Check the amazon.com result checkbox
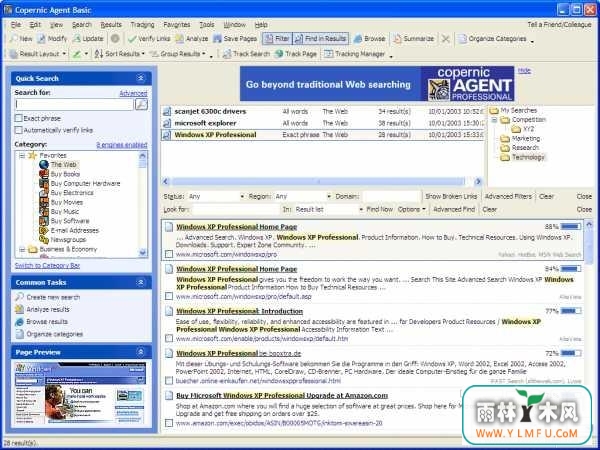 169,423
